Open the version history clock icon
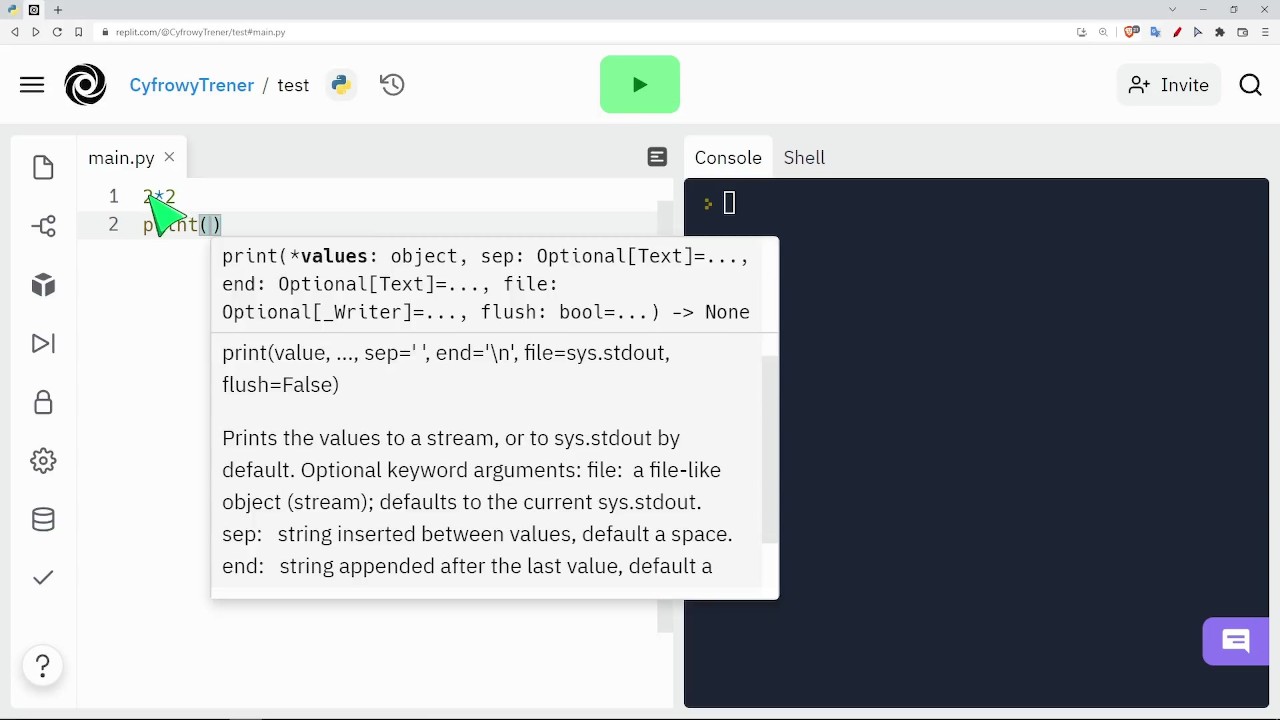Image resolution: width=1280 pixels, height=720 pixels. [x=391, y=85]
